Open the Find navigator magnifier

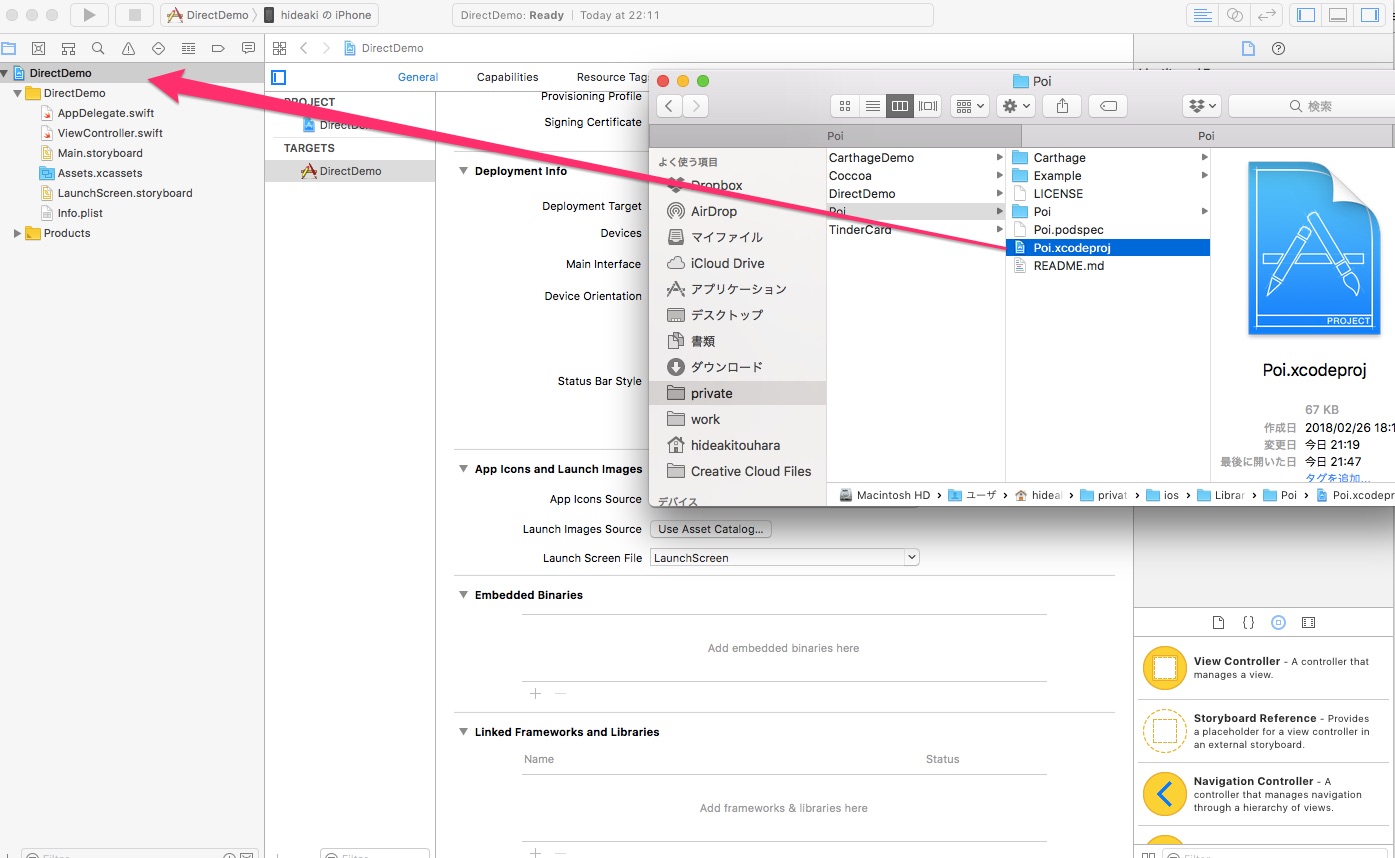click(x=98, y=48)
